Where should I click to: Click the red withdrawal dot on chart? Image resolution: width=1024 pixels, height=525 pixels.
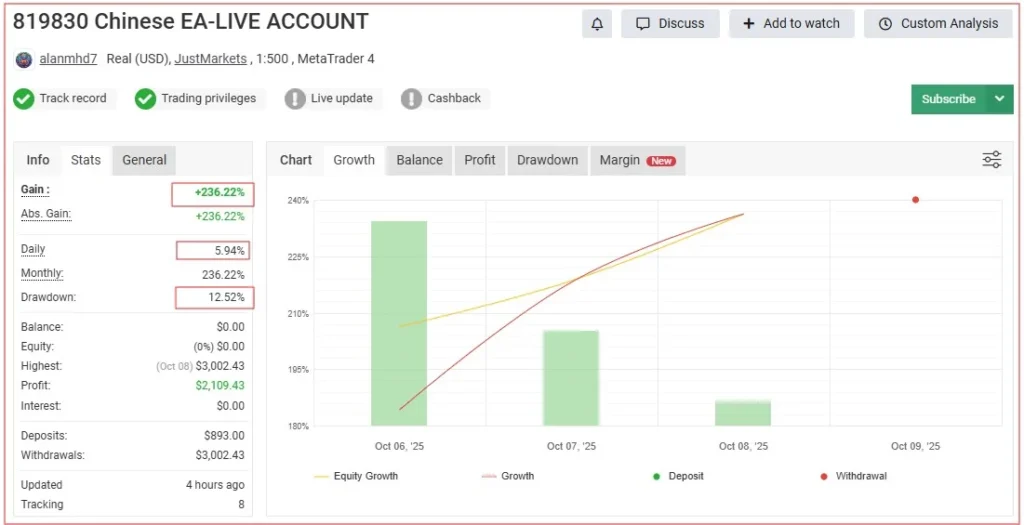(x=916, y=200)
